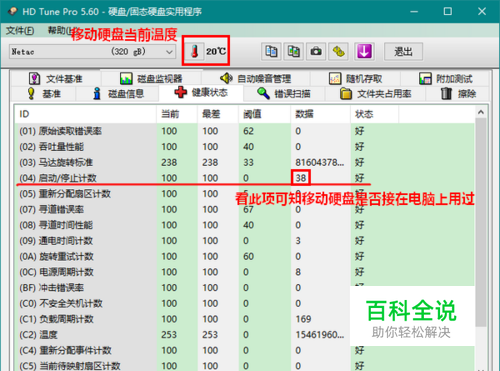Switch to the 文件基准 tab
Viewport: 500px width, 371px height.
(x=56, y=79)
